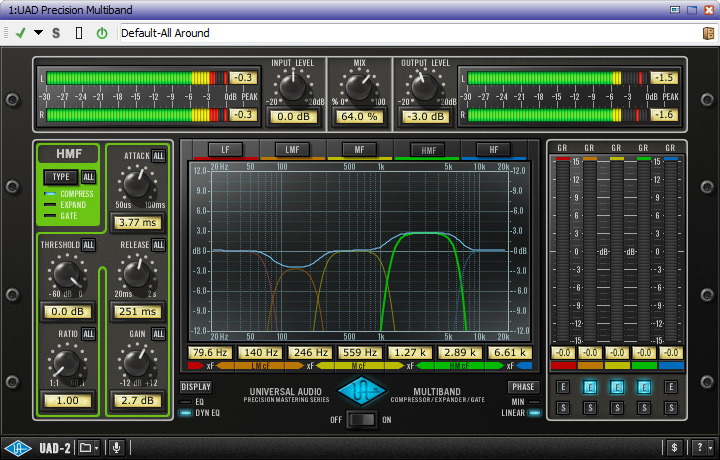The height and width of the screenshot is (460, 720).
Task: Click the 140 Hz frequency field
Action: 260,353
